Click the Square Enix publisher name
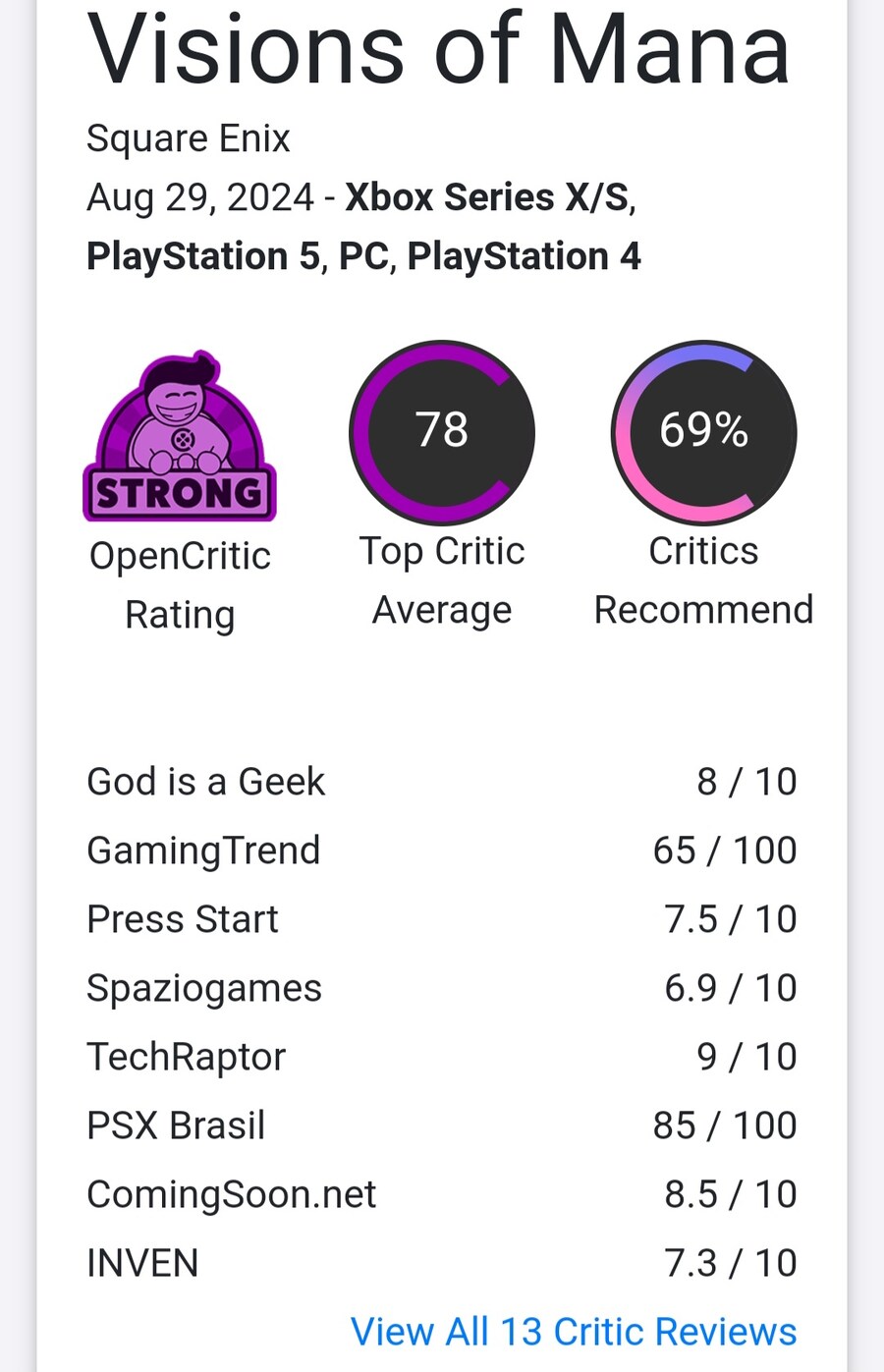 click(x=189, y=138)
